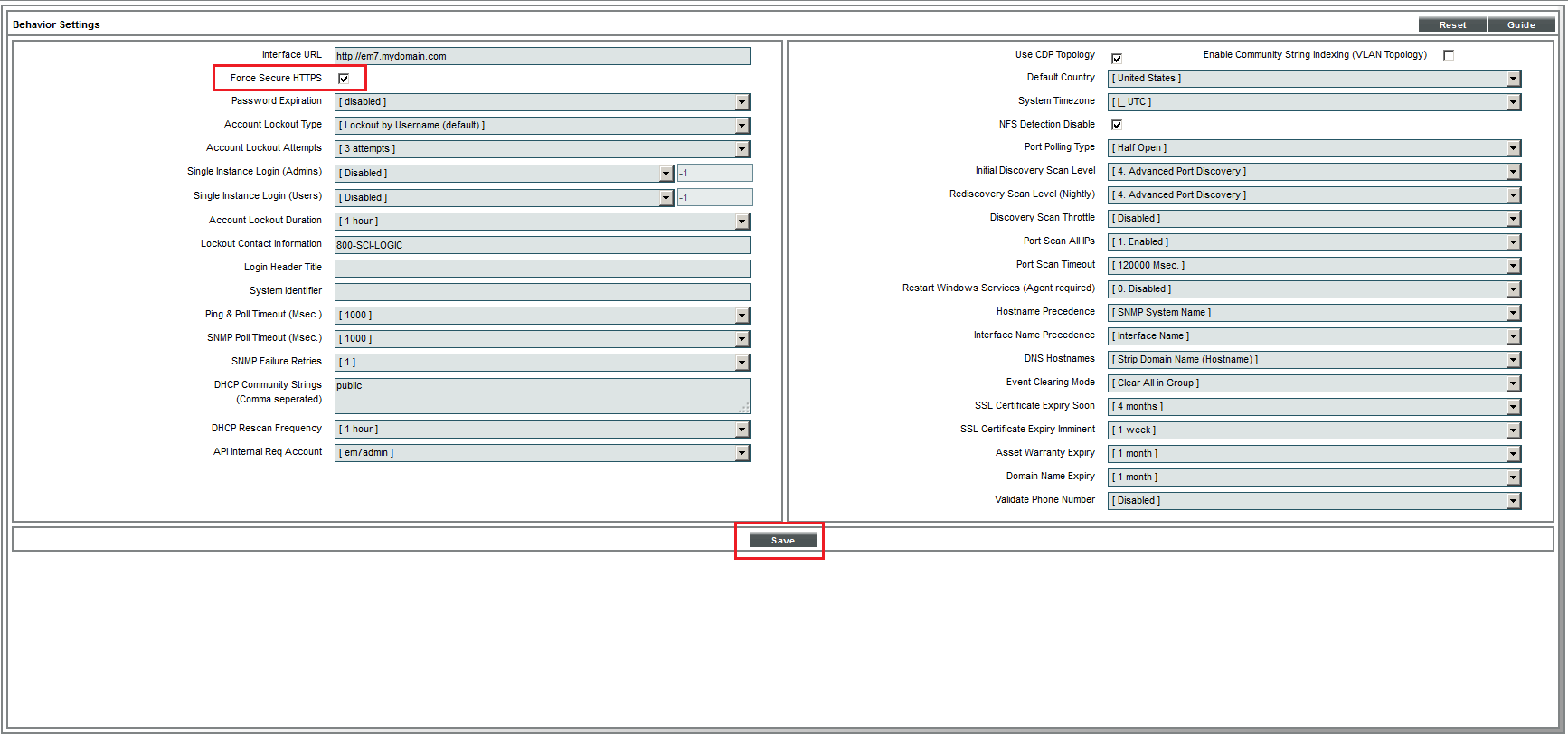1568x737 pixels.
Task: Open Asset Warranty Expiry dropdown
Action: tap(1315, 454)
